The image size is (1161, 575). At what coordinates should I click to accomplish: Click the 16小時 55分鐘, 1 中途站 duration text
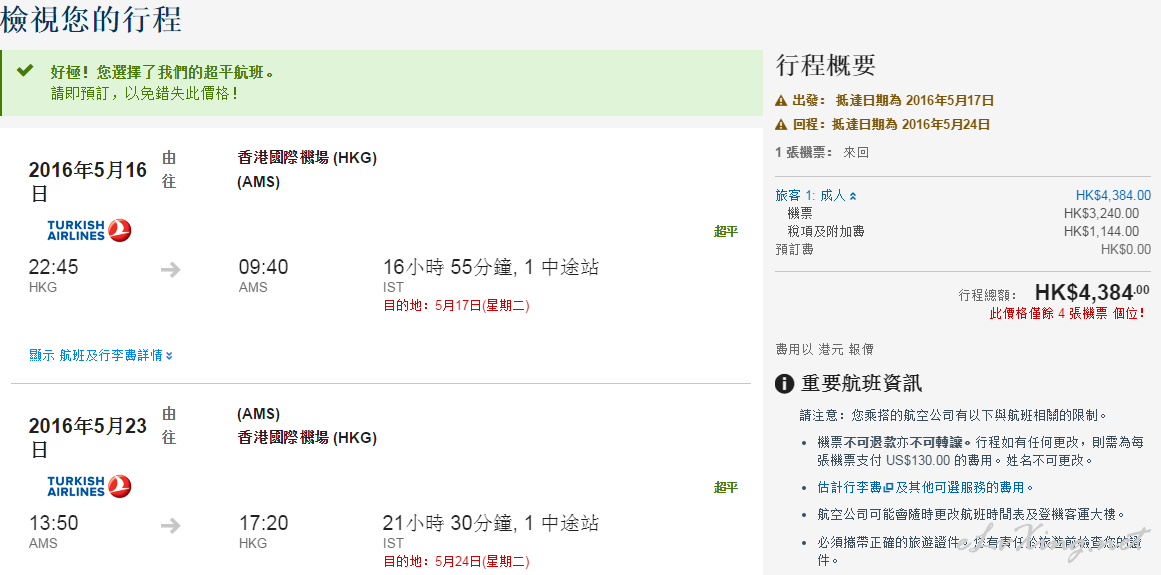pos(491,267)
